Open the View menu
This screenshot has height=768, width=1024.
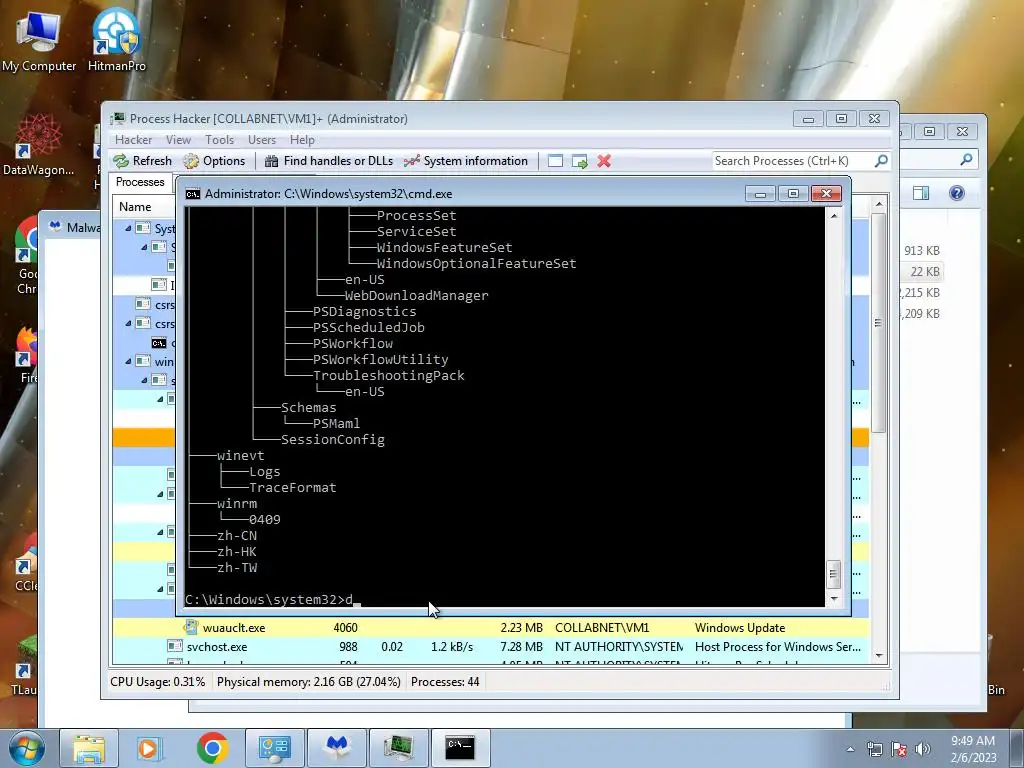(x=178, y=140)
